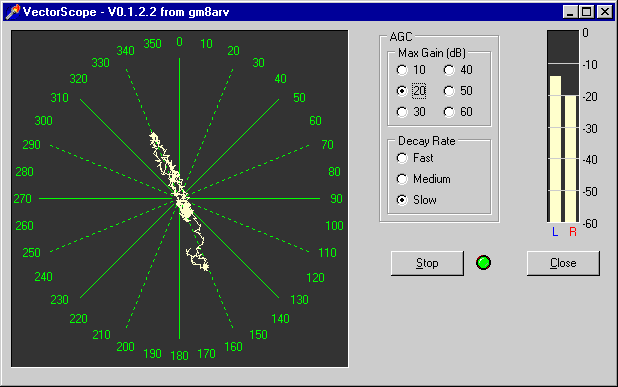The width and height of the screenshot is (618, 387).
Task: Maximize the VectorScope window
Action: coord(586,12)
